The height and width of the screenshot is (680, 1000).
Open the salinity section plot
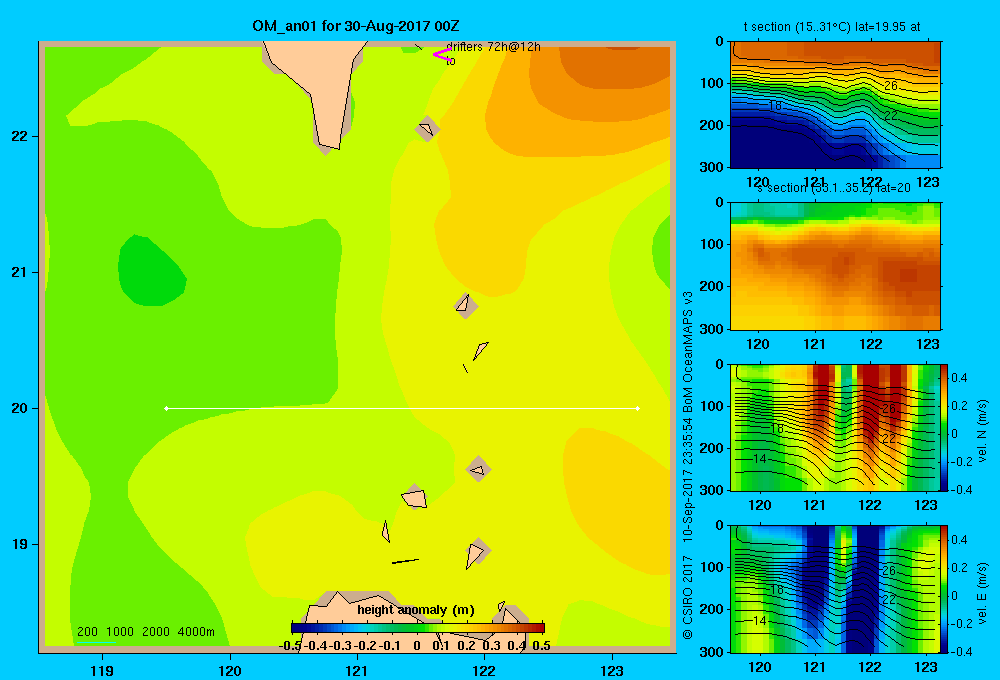coord(835,266)
